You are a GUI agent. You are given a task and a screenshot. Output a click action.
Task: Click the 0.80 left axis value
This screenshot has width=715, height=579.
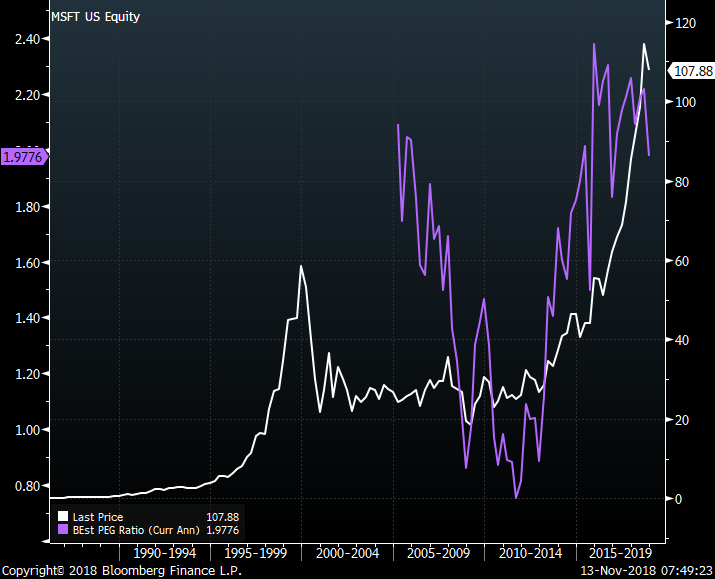pos(27,486)
